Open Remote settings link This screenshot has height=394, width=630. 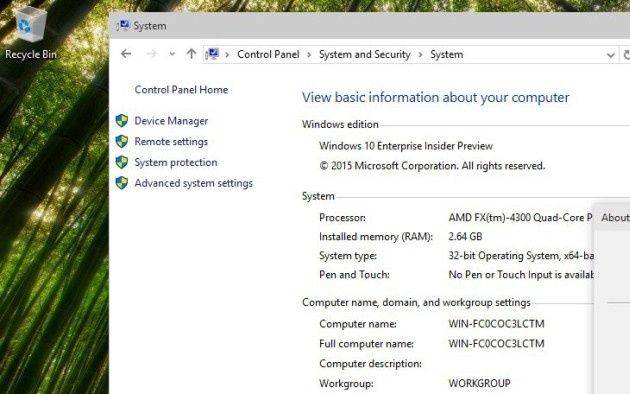pyautogui.click(x=171, y=142)
